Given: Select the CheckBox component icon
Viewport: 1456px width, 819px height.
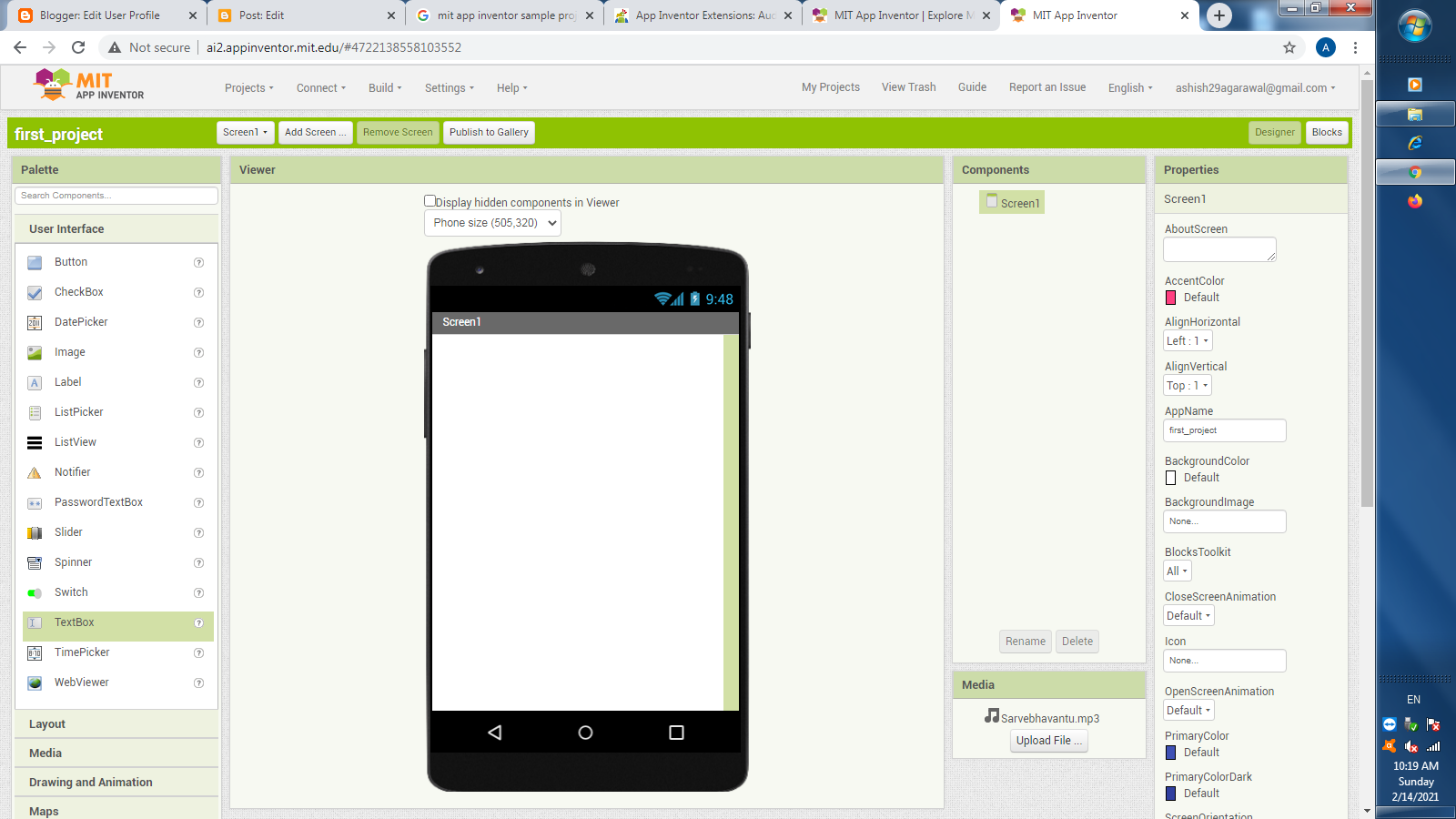Looking at the screenshot, I should pyautogui.click(x=34, y=292).
